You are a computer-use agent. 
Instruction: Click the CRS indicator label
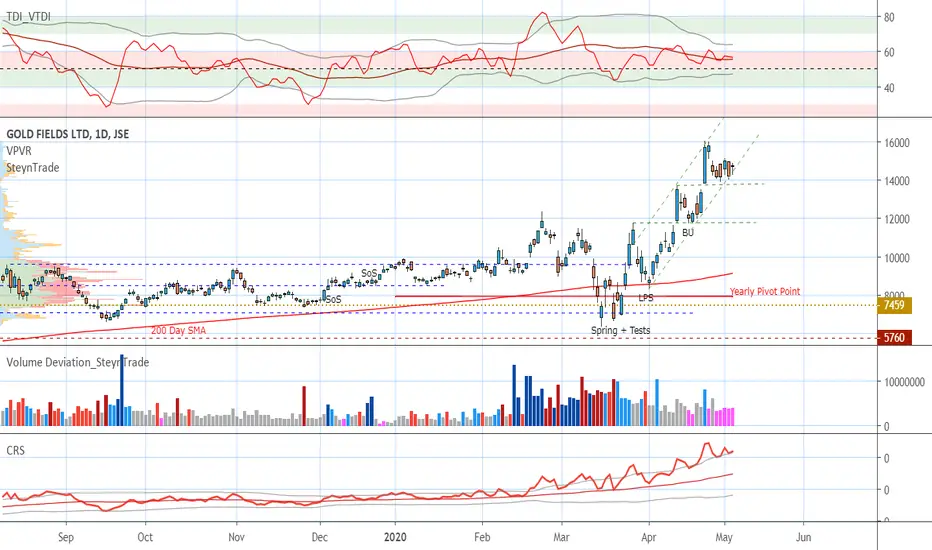(15, 450)
